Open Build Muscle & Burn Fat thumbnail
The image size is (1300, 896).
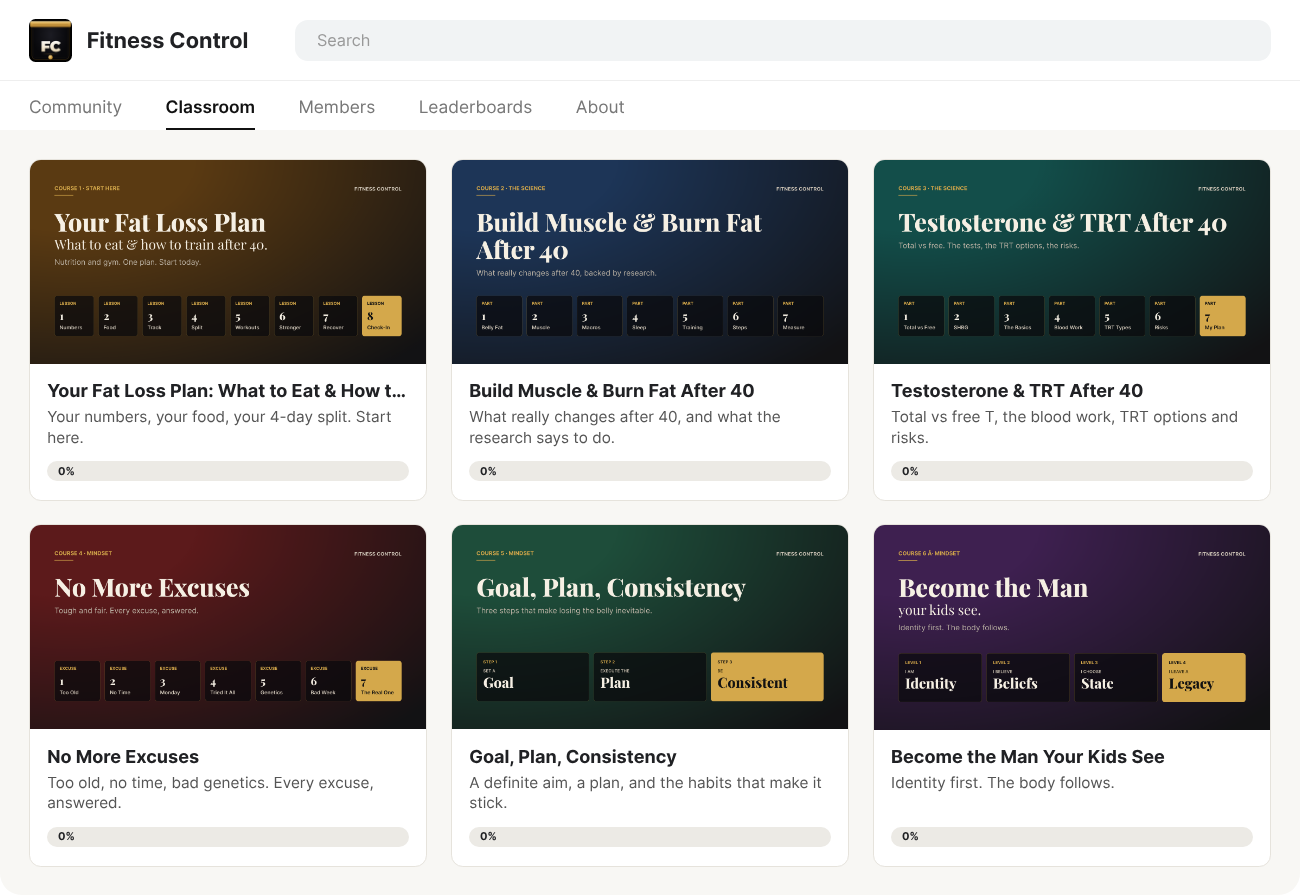[x=650, y=262]
